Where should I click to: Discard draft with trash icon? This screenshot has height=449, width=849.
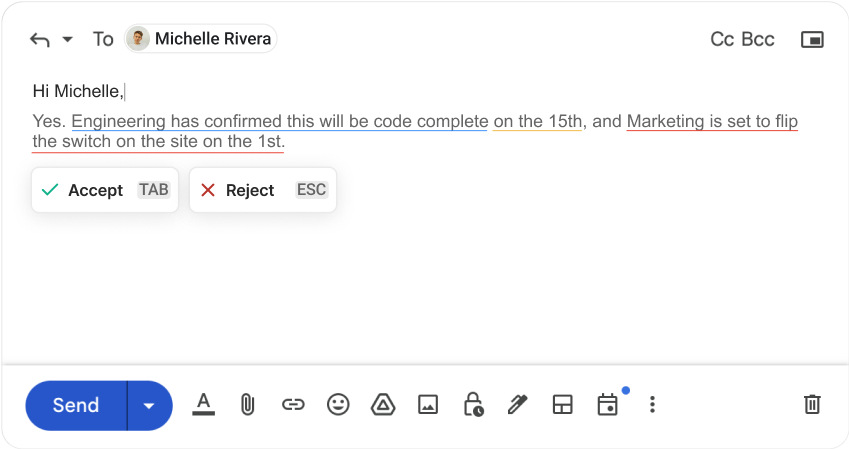tap(812, 405)
